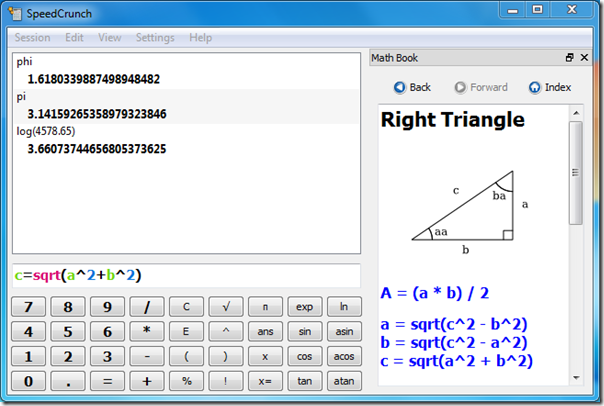
Task: Click the close parenthesis key
Action: [x=226, y=356]
